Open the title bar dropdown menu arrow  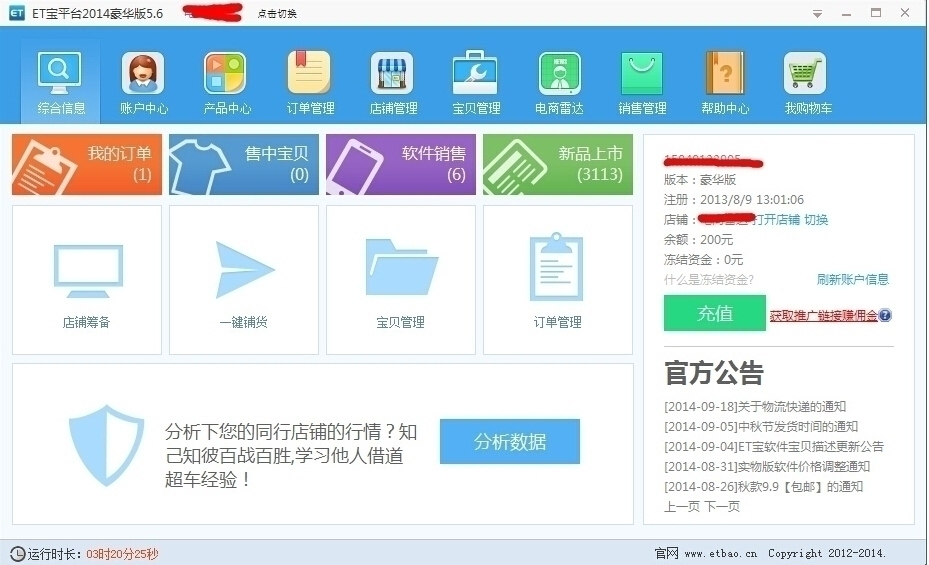tap(817, 14)
